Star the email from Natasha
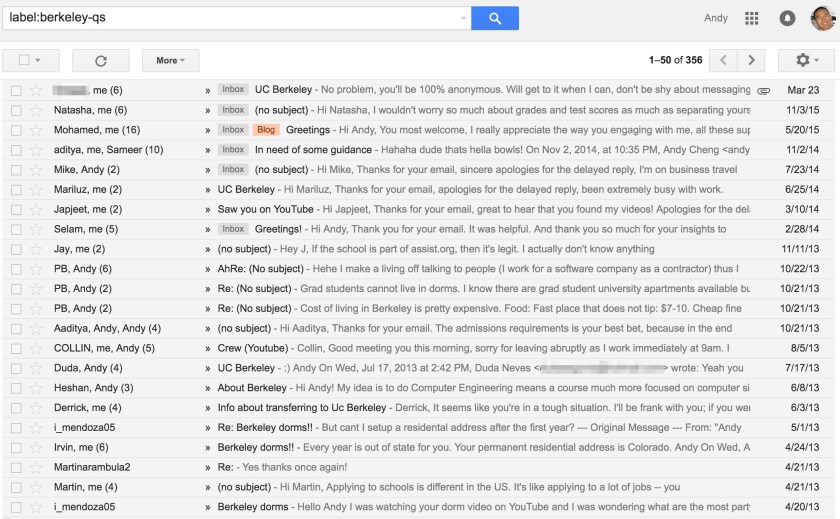Viewport: 840px width, 519px height. point(36,110)
